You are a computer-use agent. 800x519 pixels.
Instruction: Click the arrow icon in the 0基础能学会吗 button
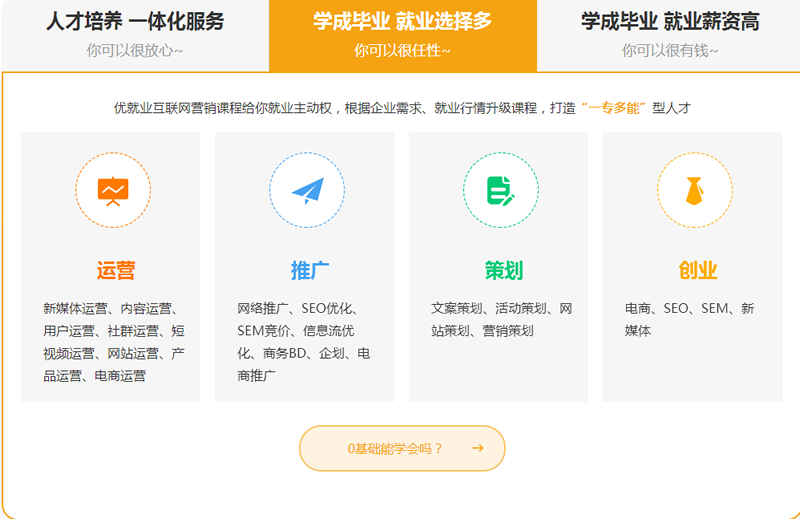(477, 448)
